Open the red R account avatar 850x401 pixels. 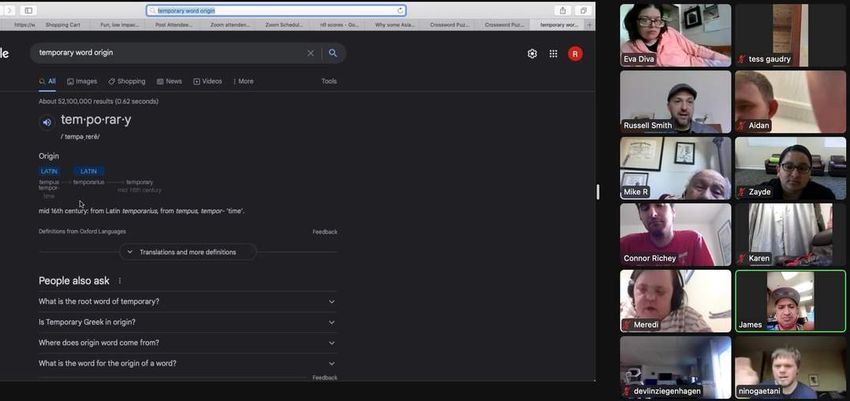[575, 54]
